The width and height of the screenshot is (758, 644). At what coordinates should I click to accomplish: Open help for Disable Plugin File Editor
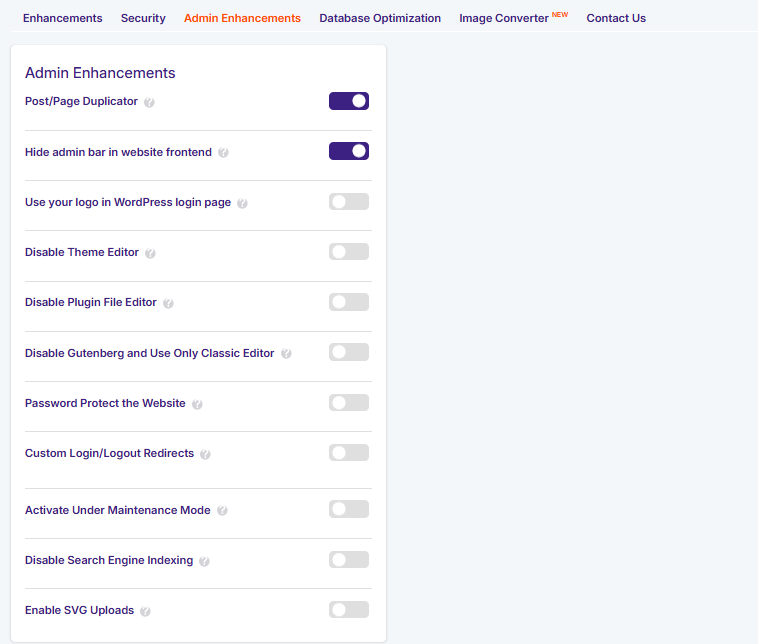tap(168, 303)
